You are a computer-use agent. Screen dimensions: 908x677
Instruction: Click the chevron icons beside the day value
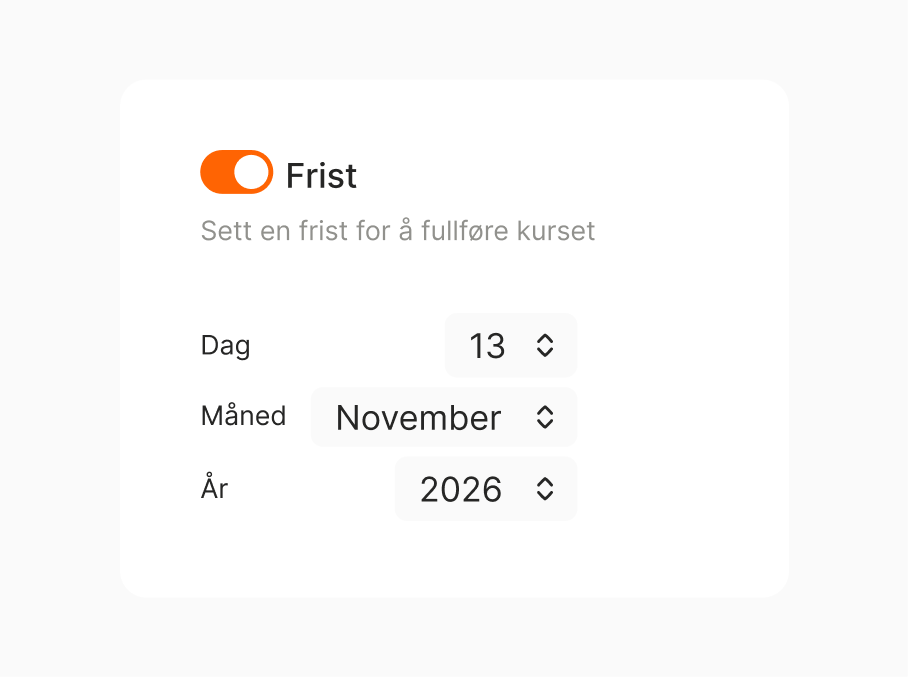[546, 345]
